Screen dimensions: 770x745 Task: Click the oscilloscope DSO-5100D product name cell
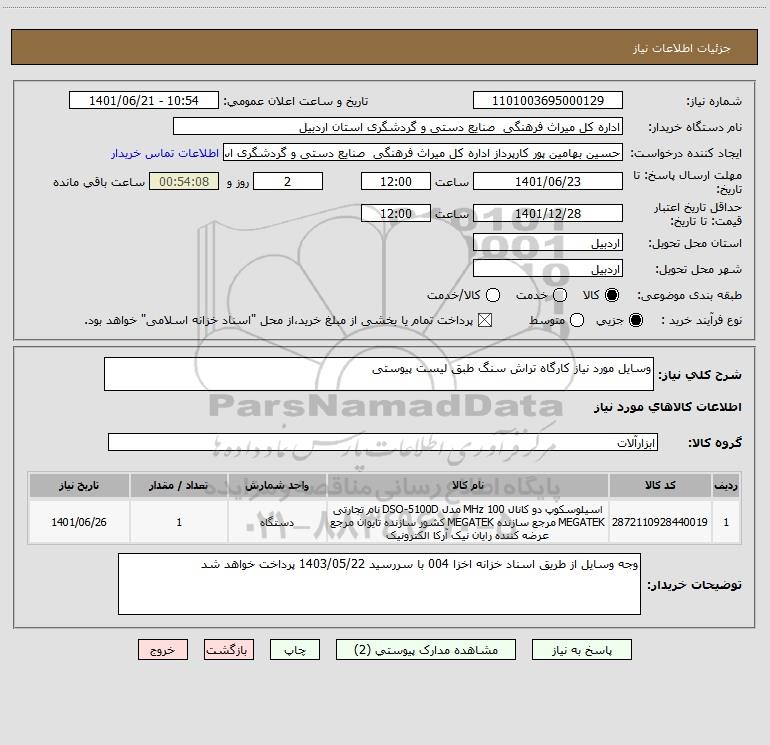468,522
